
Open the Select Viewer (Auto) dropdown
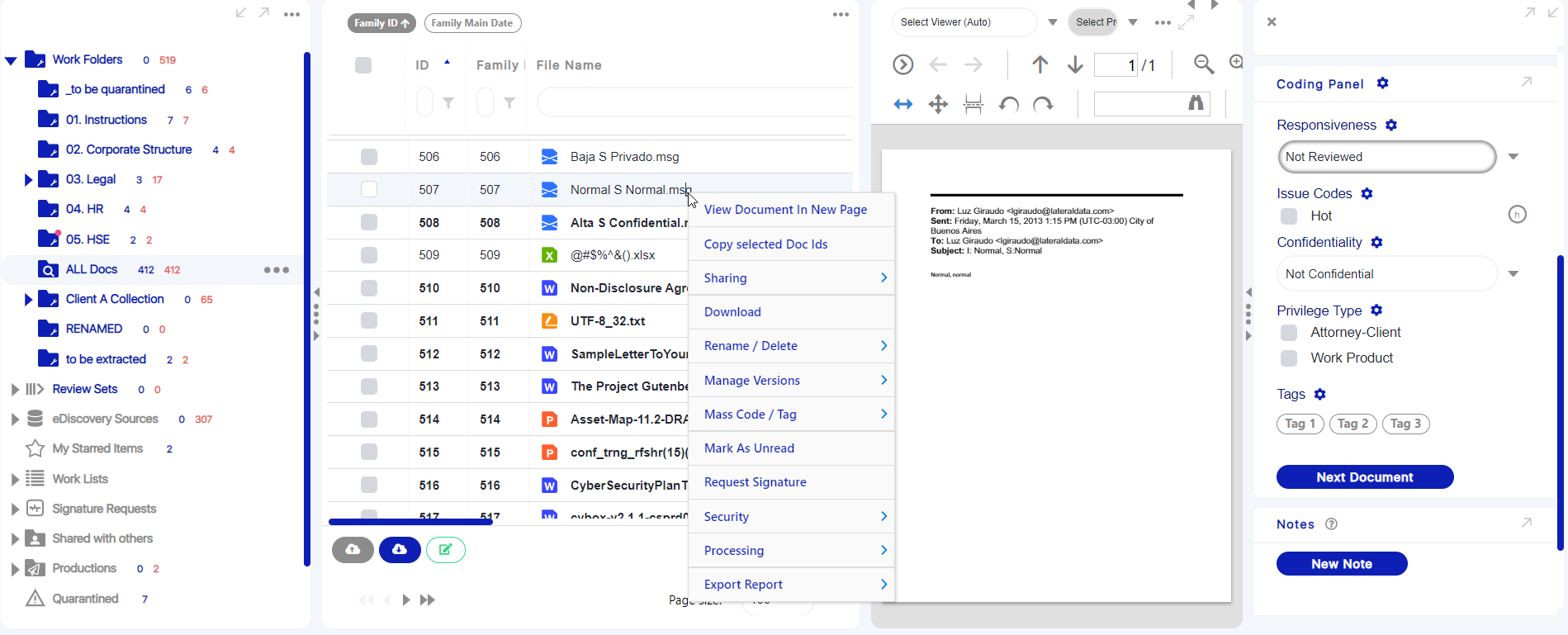(x=1053, y=22)
